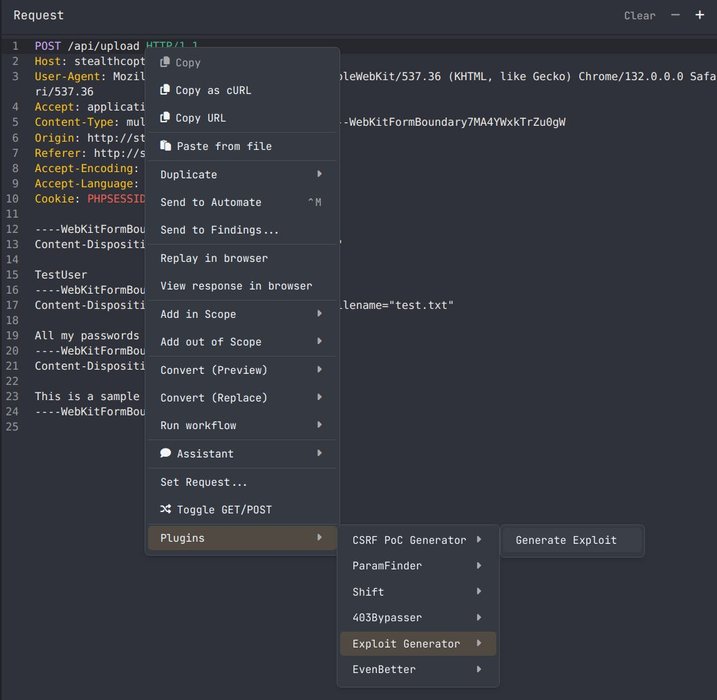Click the copy icon beside Copy URL

click(166, 118)
